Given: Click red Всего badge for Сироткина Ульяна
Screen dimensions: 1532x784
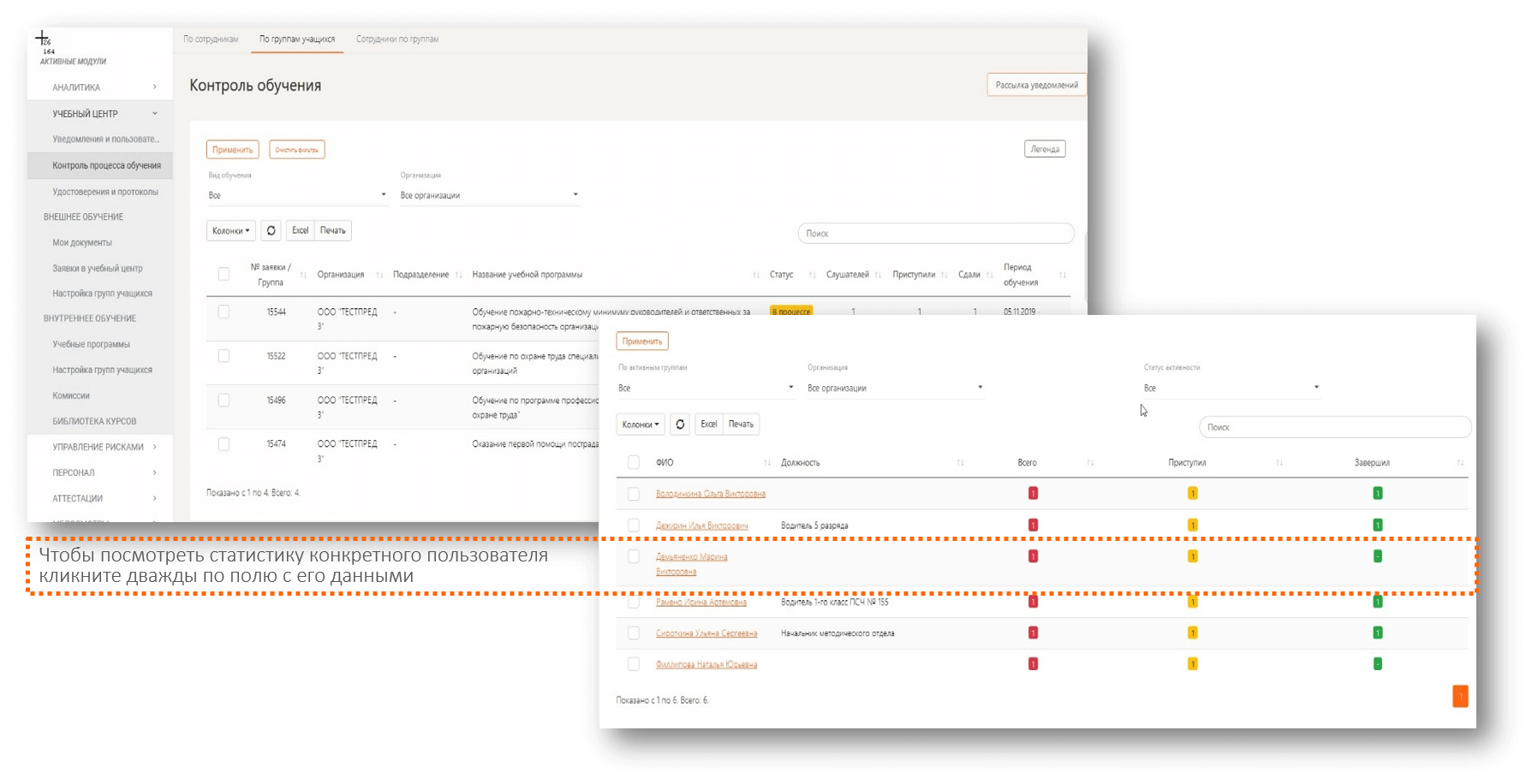Looking at the screenshot, I should [1033, 633].
